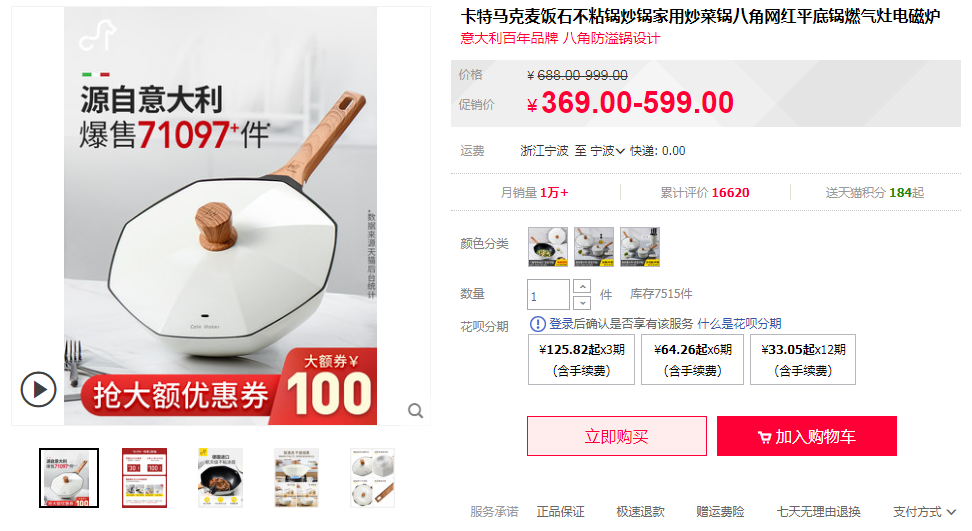972x531 pixels.
Task: Open the 累计评价 16620 reviews count
Action: coord(705,193)
